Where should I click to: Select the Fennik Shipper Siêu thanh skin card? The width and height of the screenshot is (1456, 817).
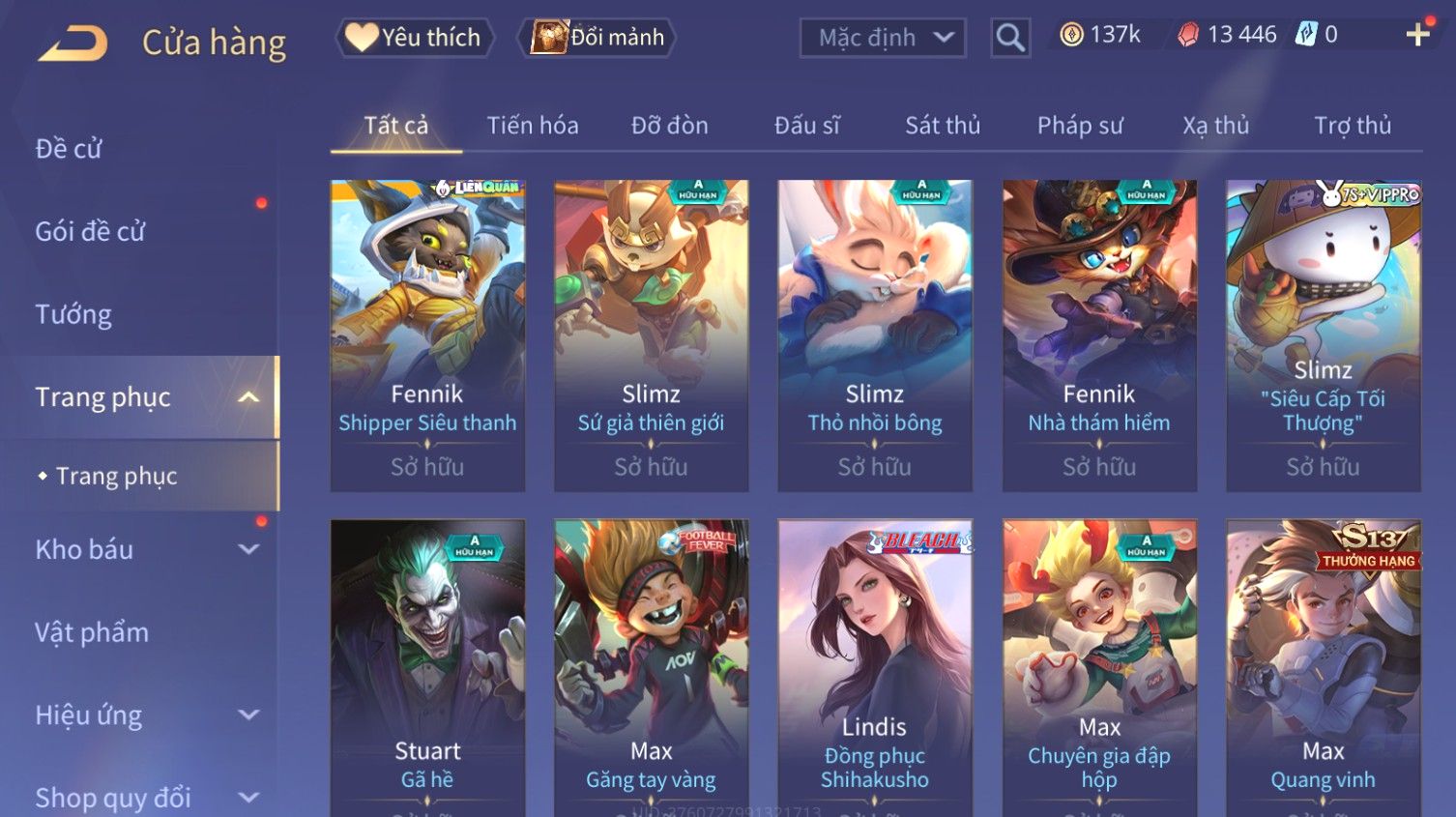(427, 336)
